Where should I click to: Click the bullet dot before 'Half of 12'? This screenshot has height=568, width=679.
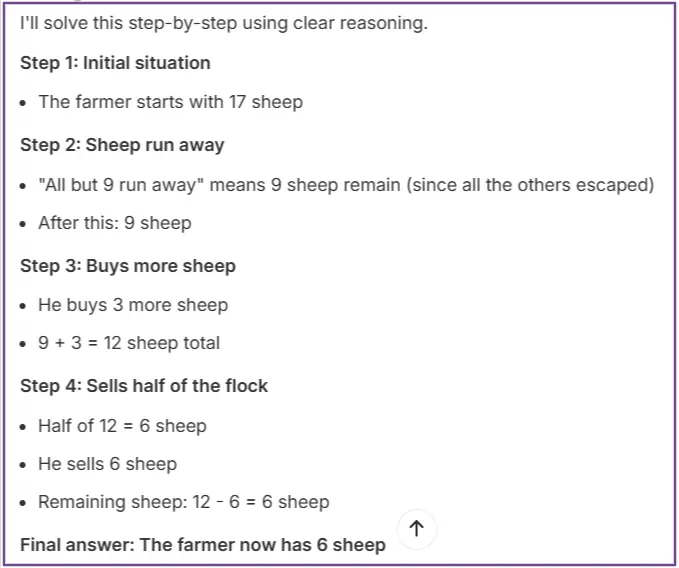24,427
